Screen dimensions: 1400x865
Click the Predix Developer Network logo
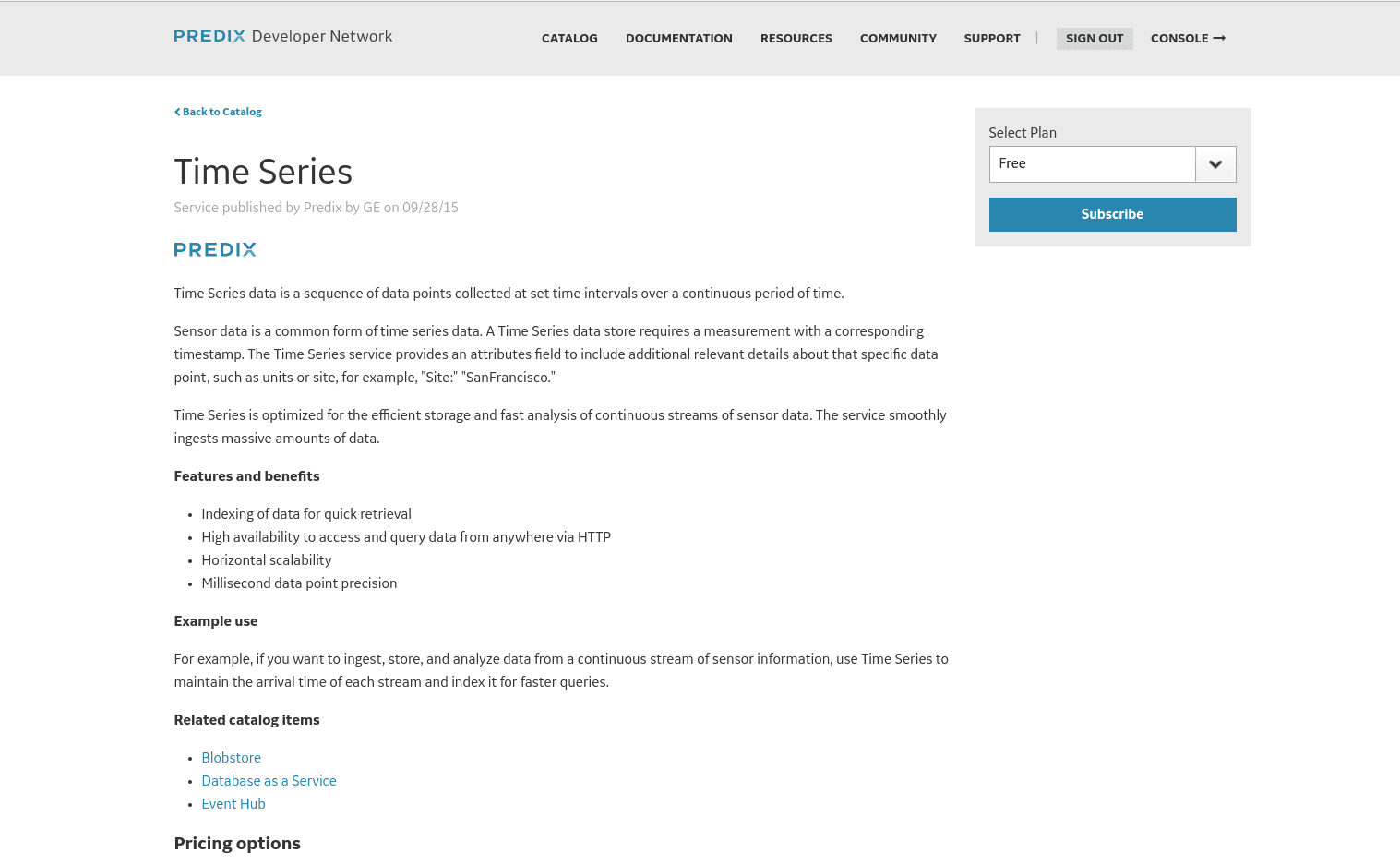point(282,37)
